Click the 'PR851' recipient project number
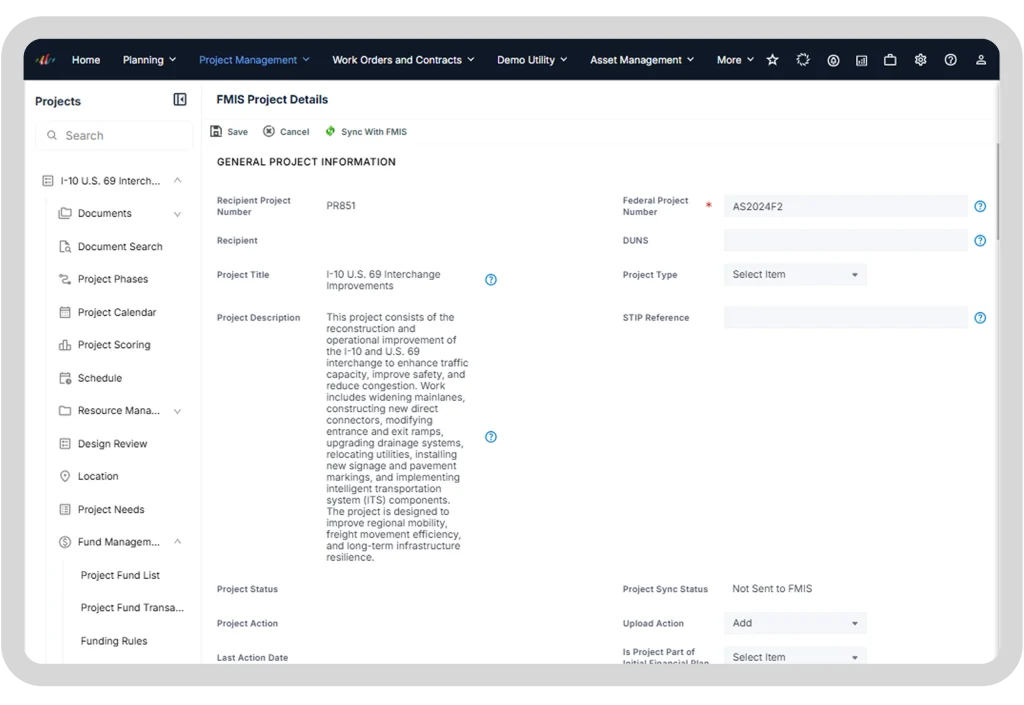Image resolution: width=1024 pixels, height=705 pixels. [341, 206]
